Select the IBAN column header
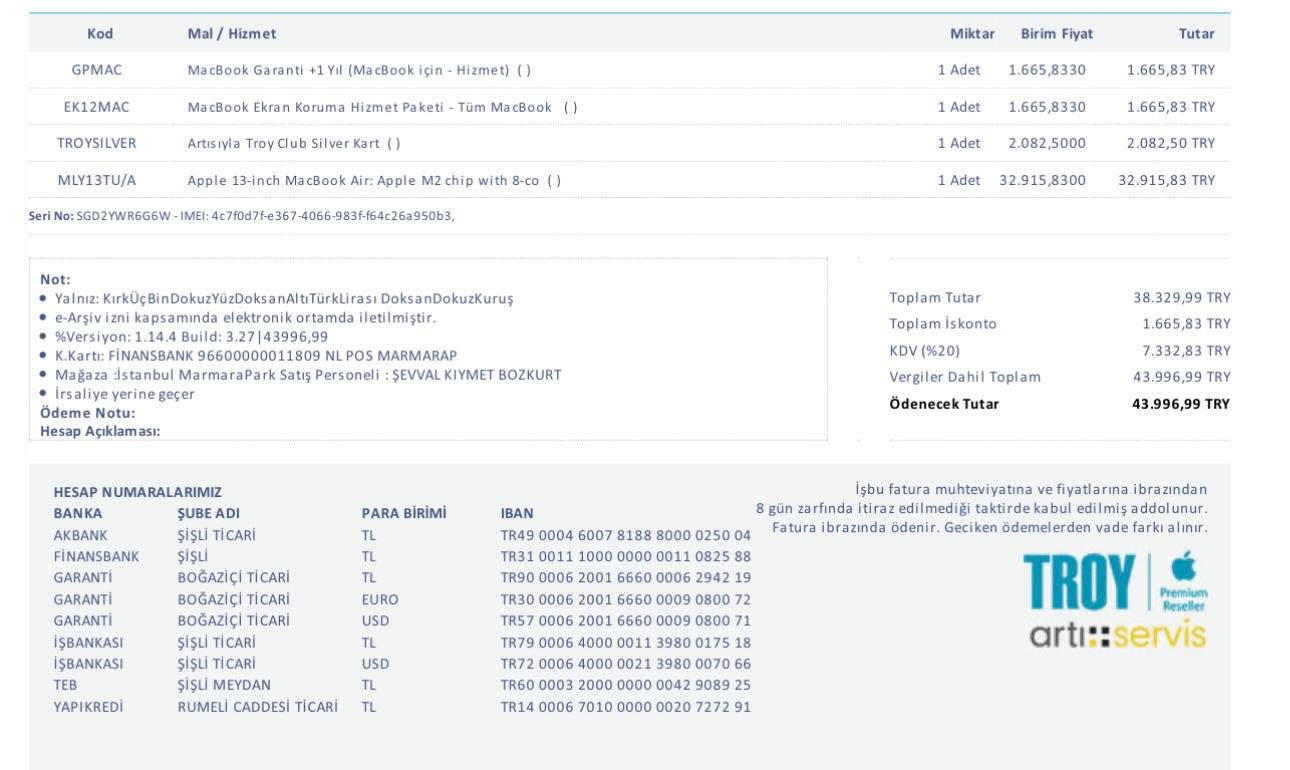This screenshot has height=770, width=1290. coord(517,513)
